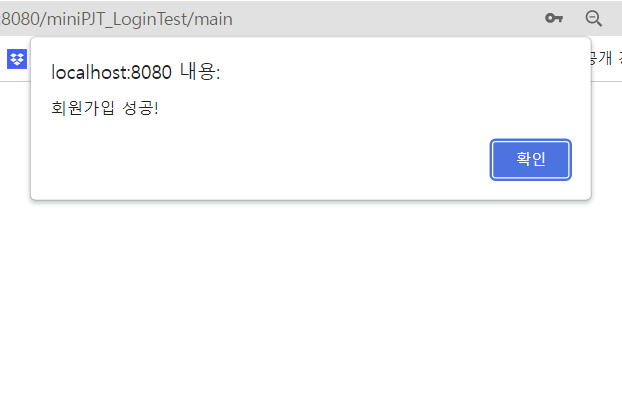Click the 'localhost:8080 내용:' dialog title
The height and width of the screenshot is (410, 622).
[136, 72]
